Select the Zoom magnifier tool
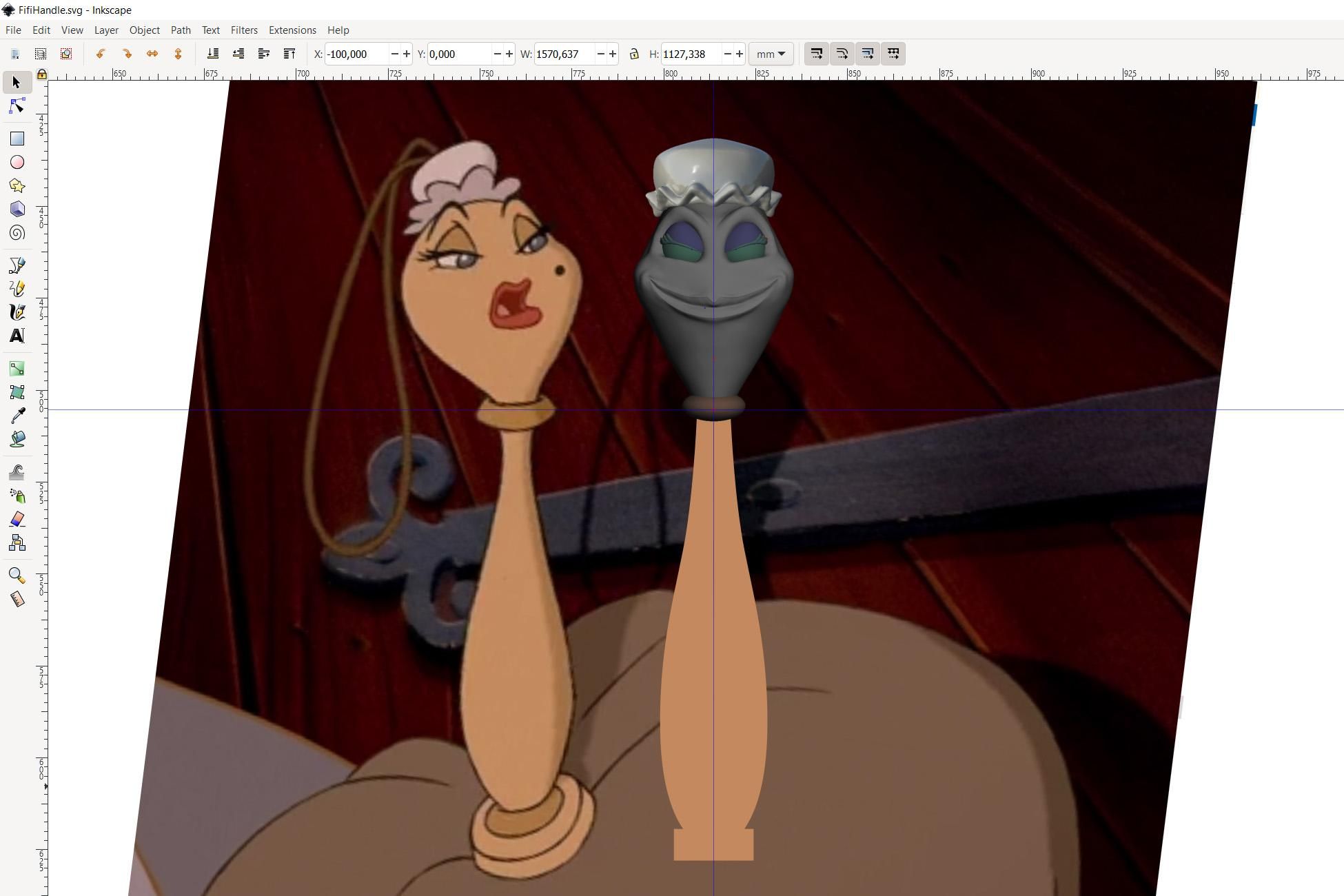 pos(17,576)
